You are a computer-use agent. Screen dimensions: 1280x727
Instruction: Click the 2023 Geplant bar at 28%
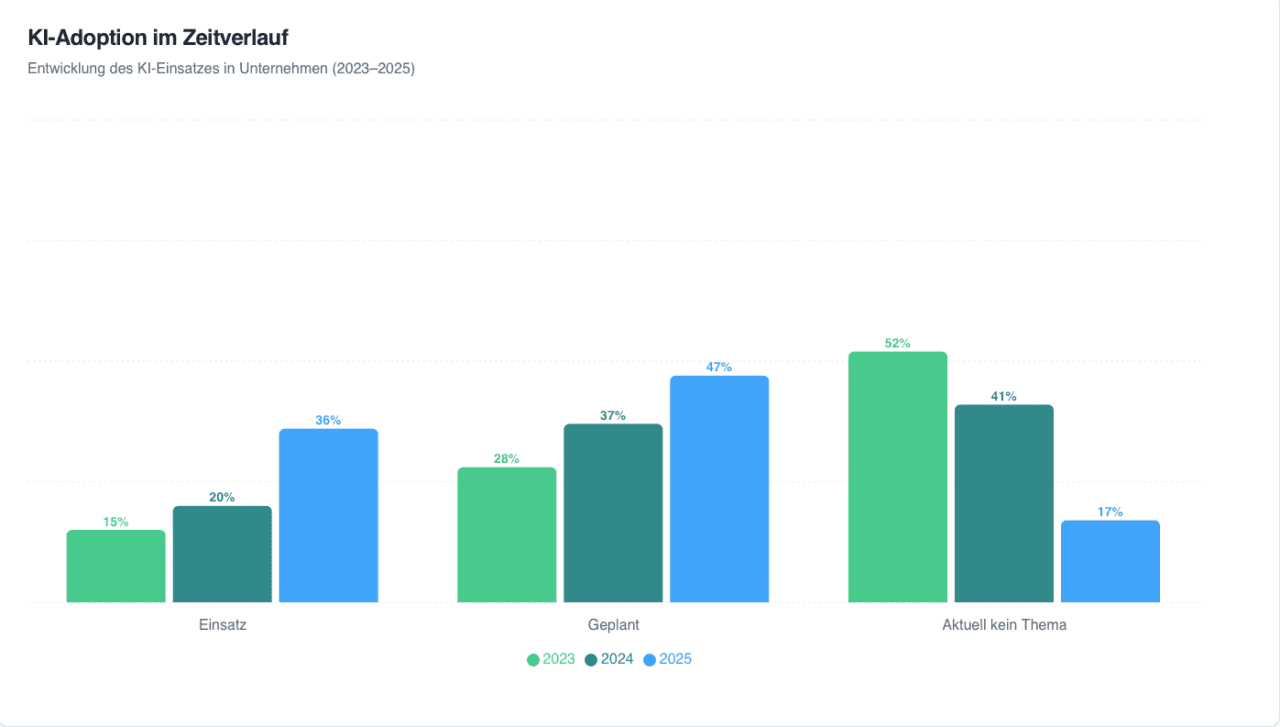(507, 535)
